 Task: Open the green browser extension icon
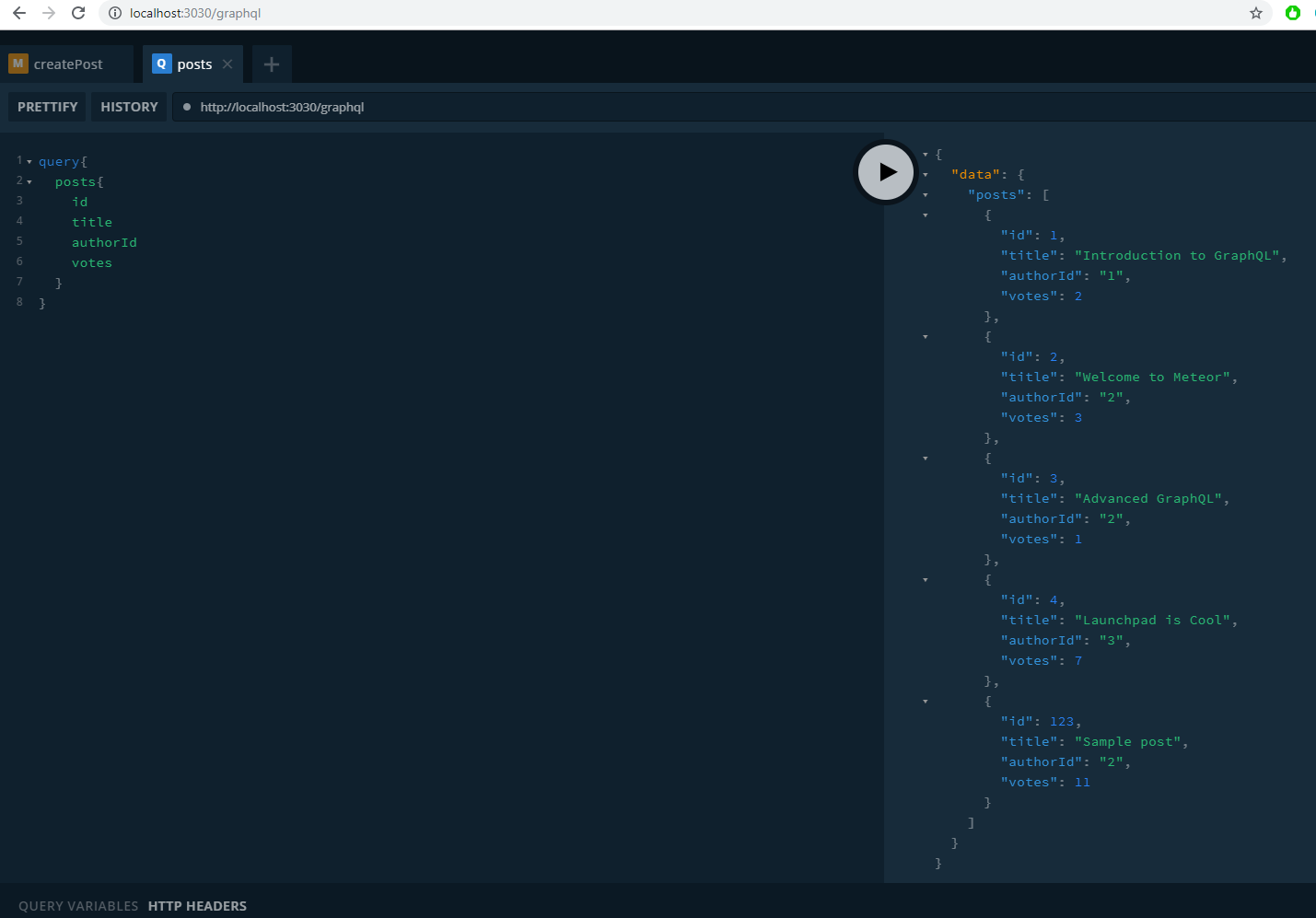point(1292,13)
